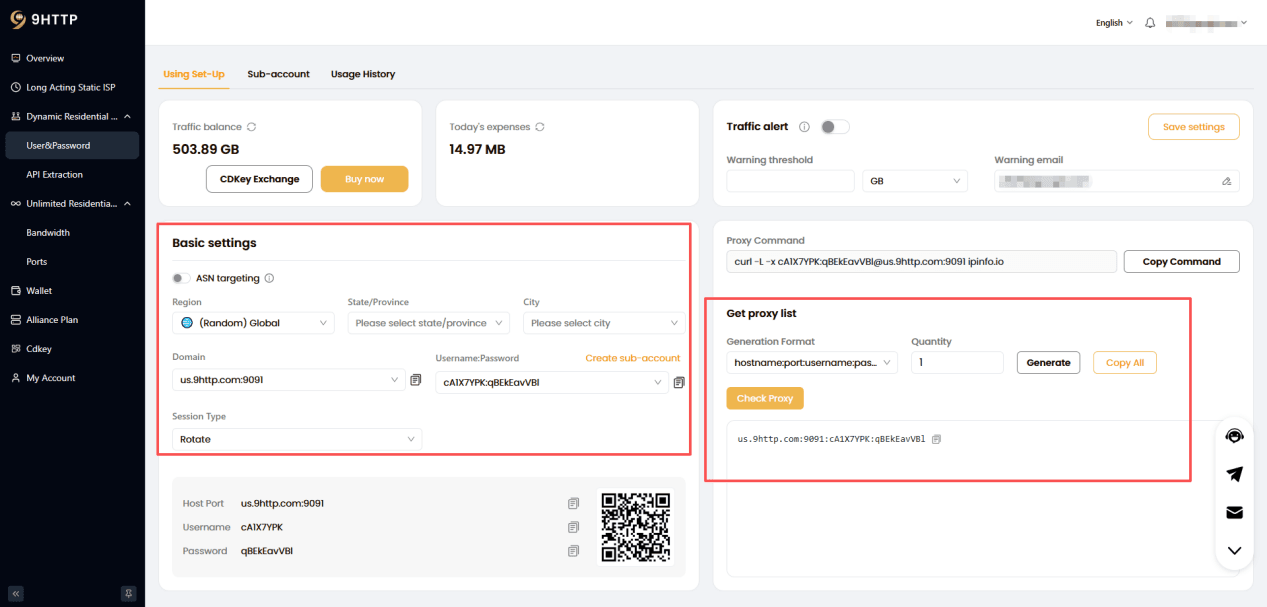The width and height of the screenshot is (1267, 607).
Task: Click the CDKey Exchange button
Action: pos(259,179)
